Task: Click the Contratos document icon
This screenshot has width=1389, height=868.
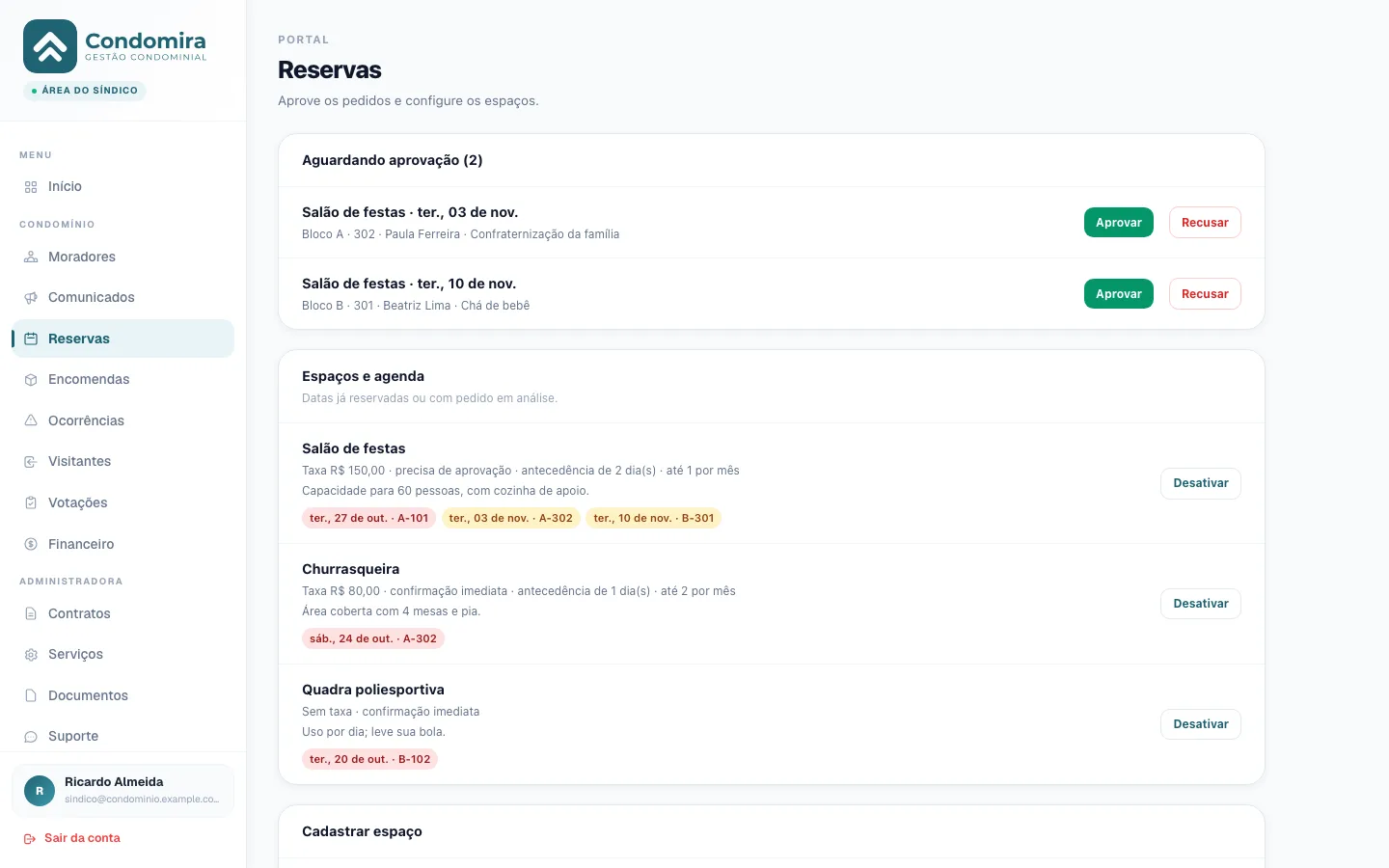Action: [x=31, y=614]
